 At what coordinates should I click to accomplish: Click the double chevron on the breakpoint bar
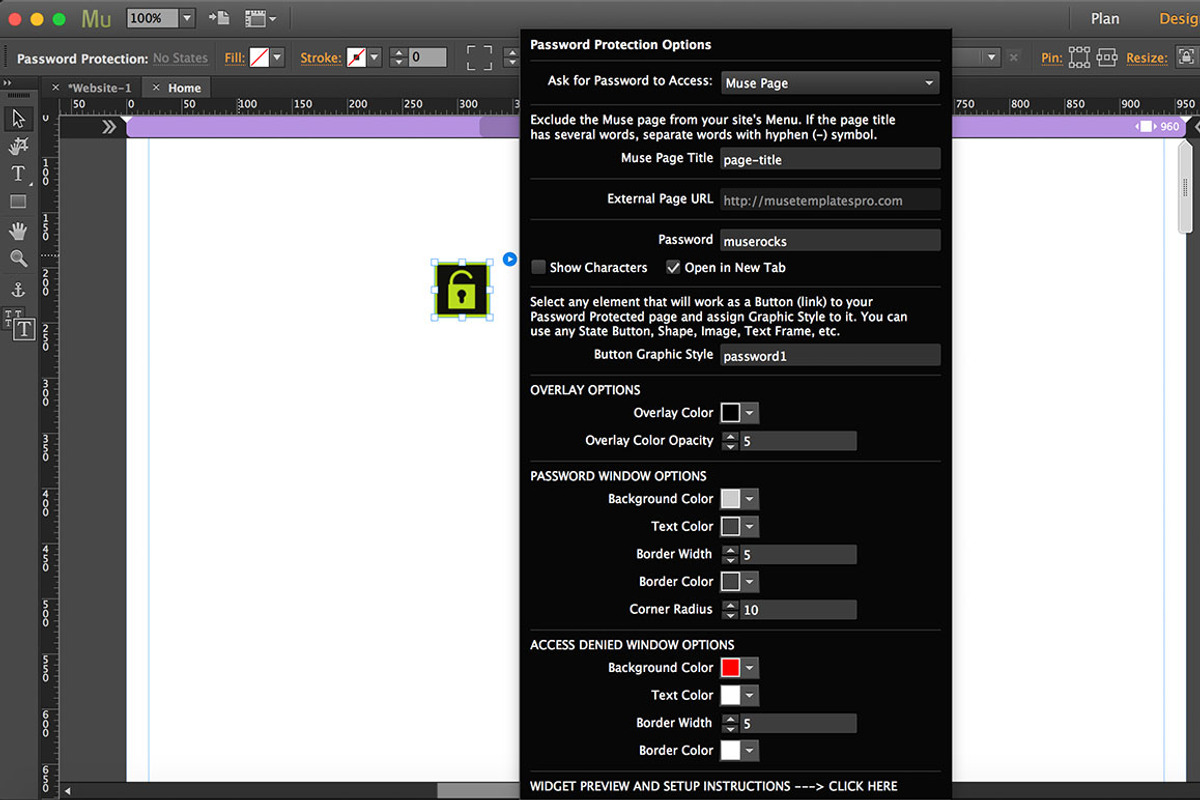click(109, 126)
